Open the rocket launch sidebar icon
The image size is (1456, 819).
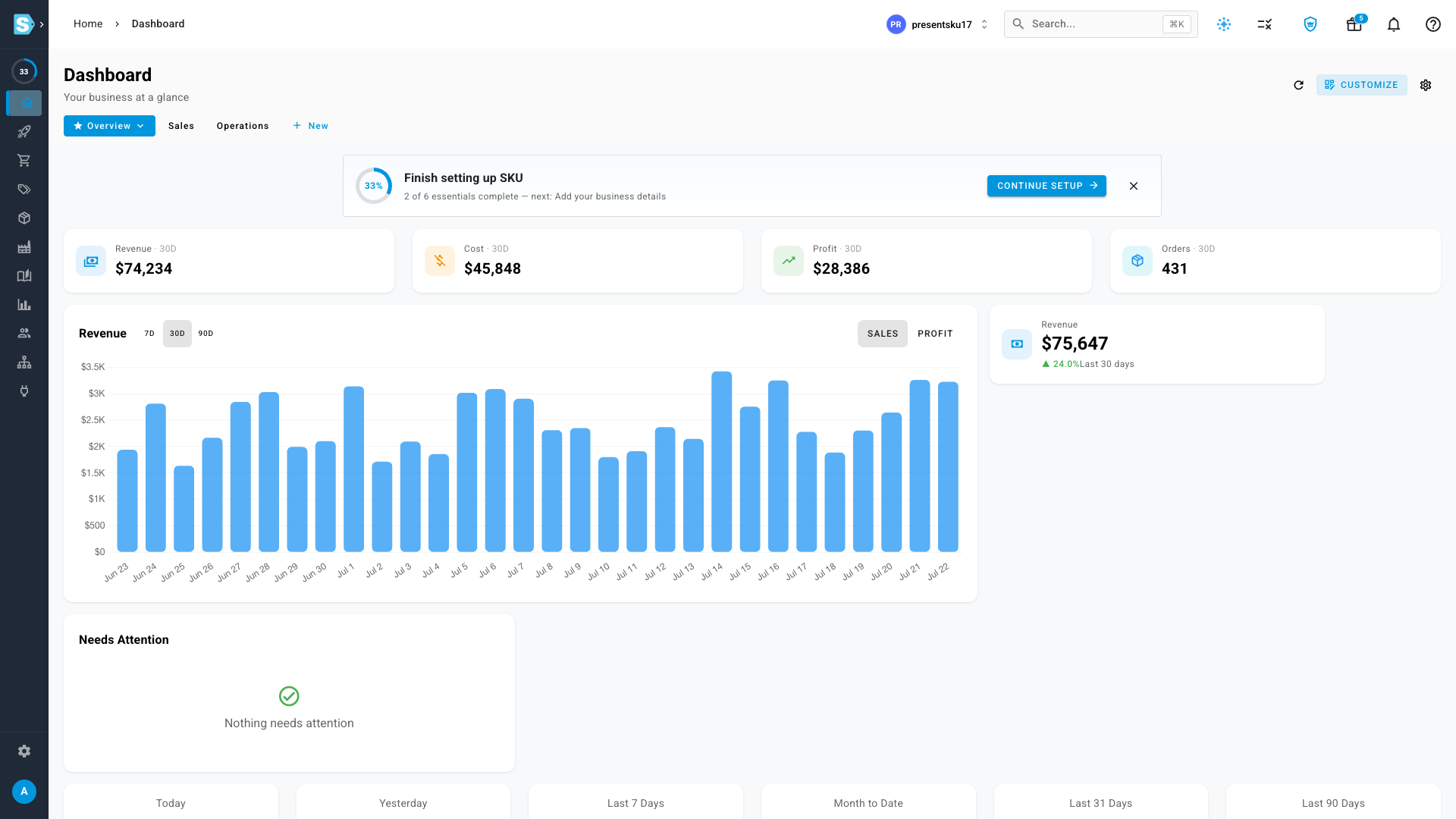click(x=24, y=132)
